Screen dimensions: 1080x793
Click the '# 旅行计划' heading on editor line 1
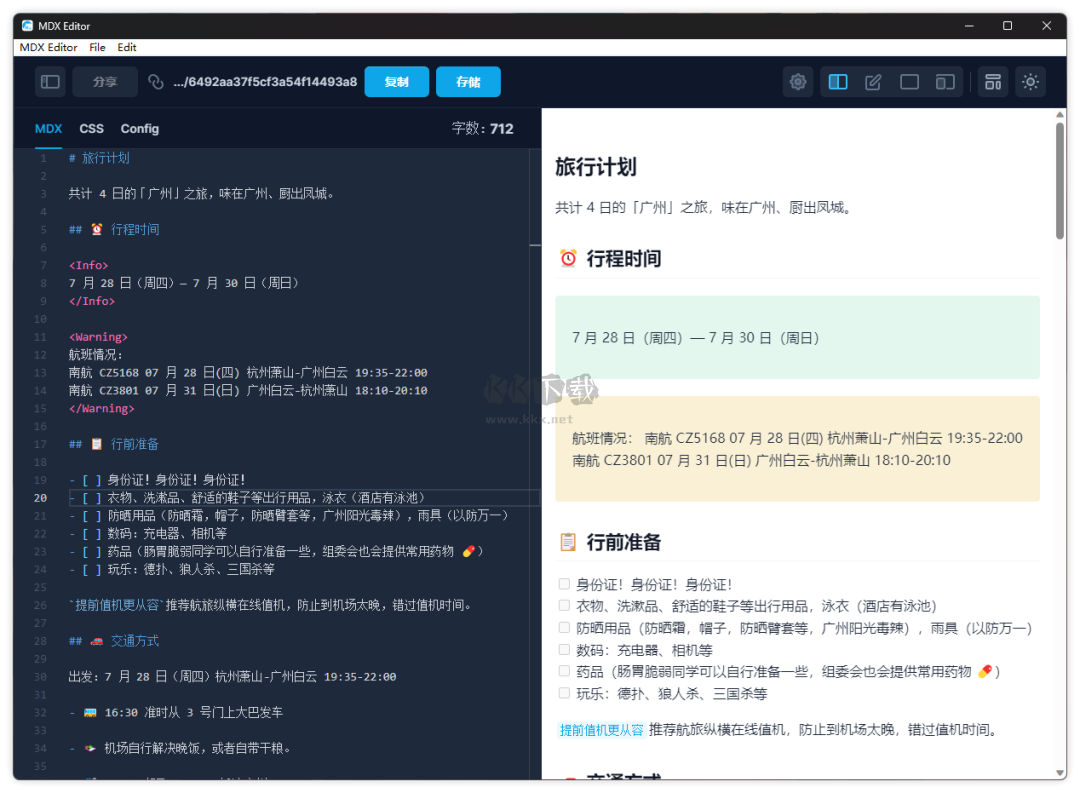pos(98,158)
